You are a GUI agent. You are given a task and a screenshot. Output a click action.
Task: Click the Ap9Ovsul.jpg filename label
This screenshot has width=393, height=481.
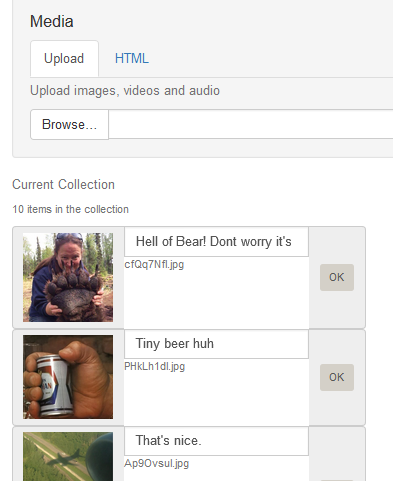[x=156, y=463]
